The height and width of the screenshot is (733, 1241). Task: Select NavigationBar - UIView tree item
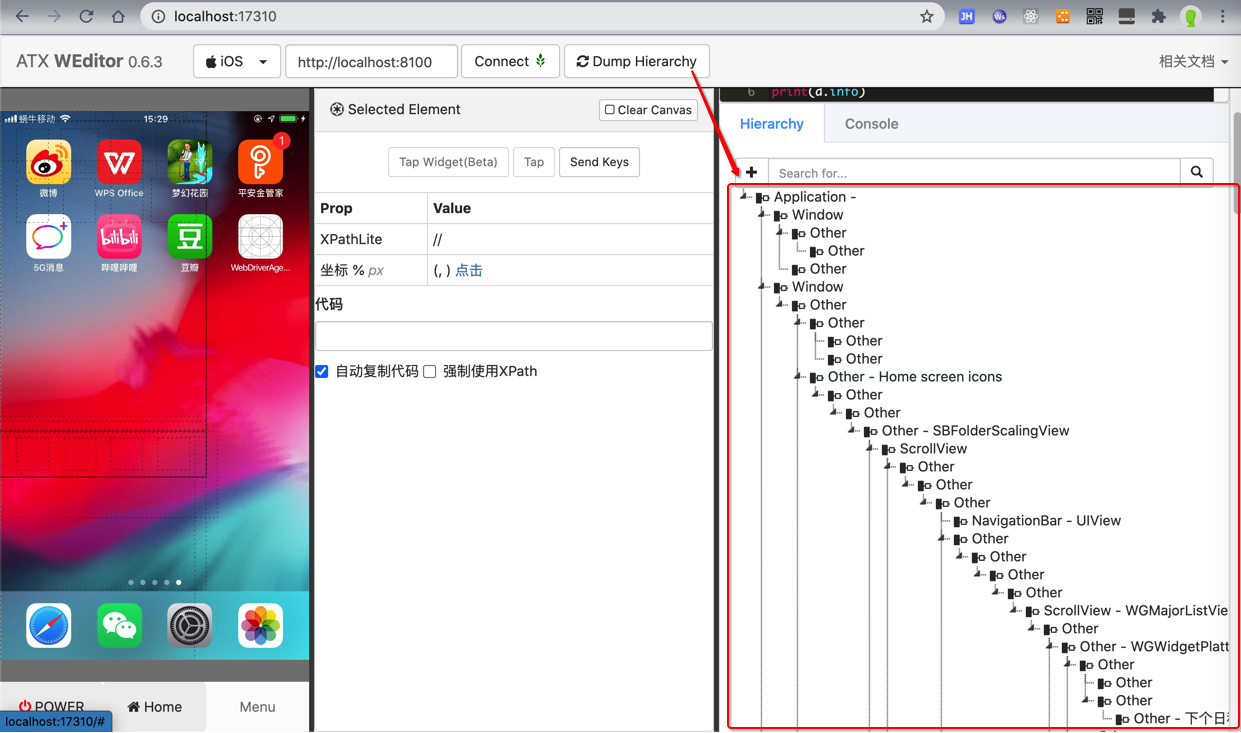tap(1046, 520)
